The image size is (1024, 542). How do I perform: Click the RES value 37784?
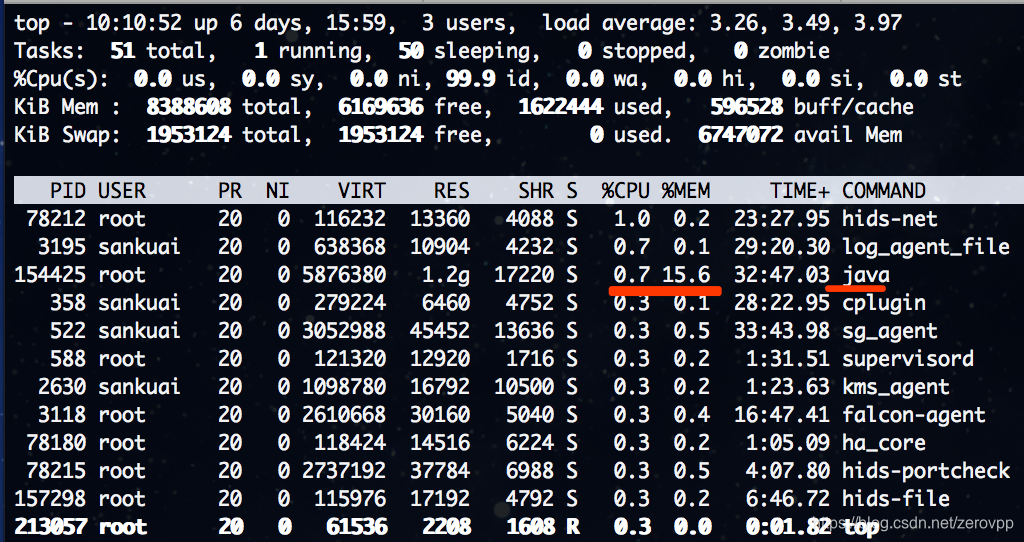[x=440, y=471]
